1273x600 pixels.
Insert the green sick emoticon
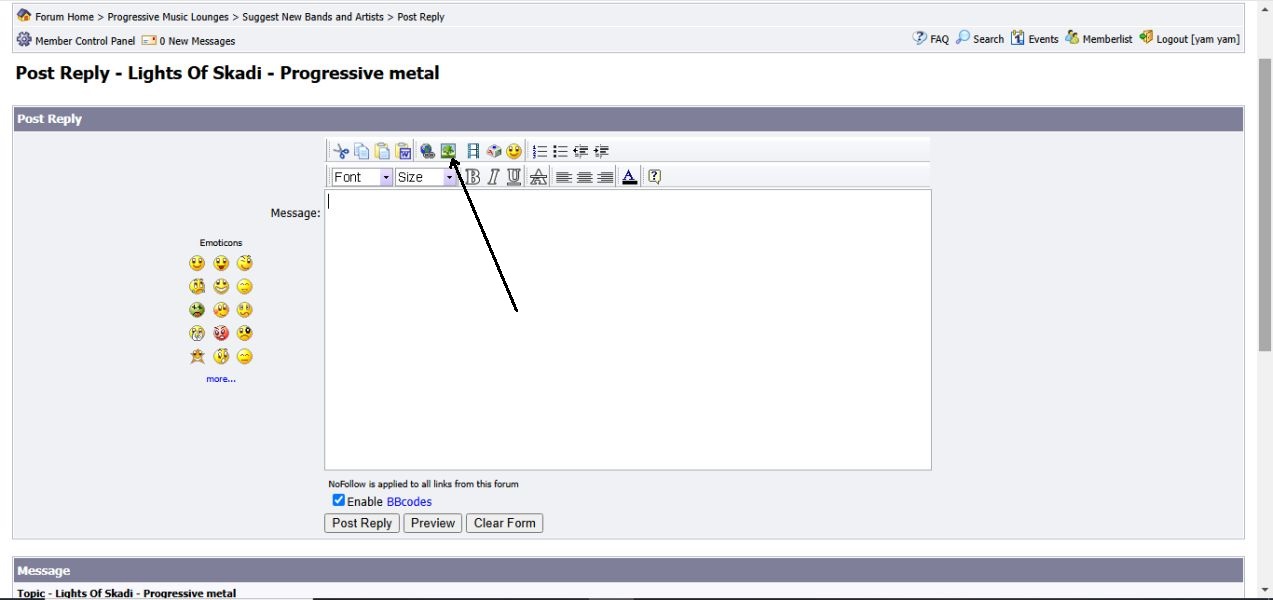pyautogui.click(x=197, y=310)
